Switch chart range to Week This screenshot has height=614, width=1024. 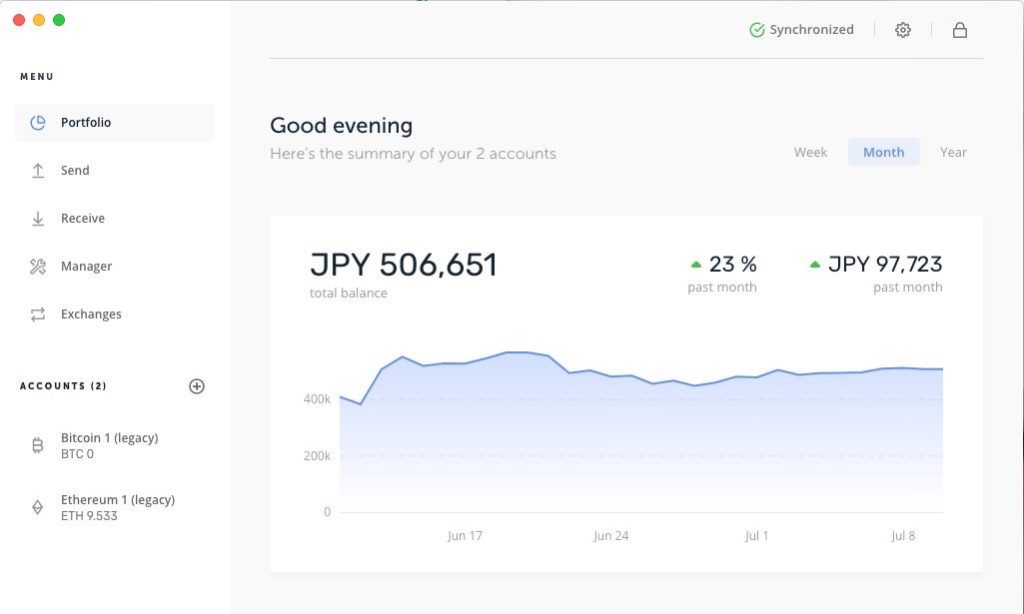[x=810, y=152]
